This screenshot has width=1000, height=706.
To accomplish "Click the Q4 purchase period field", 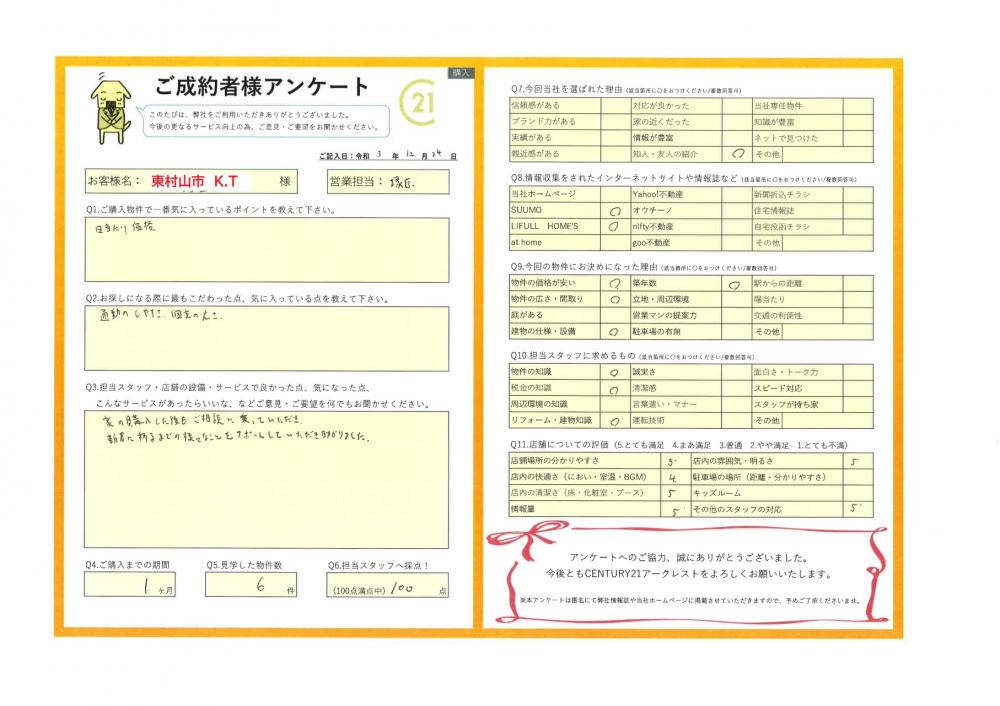I will click(x=140, y=586).
